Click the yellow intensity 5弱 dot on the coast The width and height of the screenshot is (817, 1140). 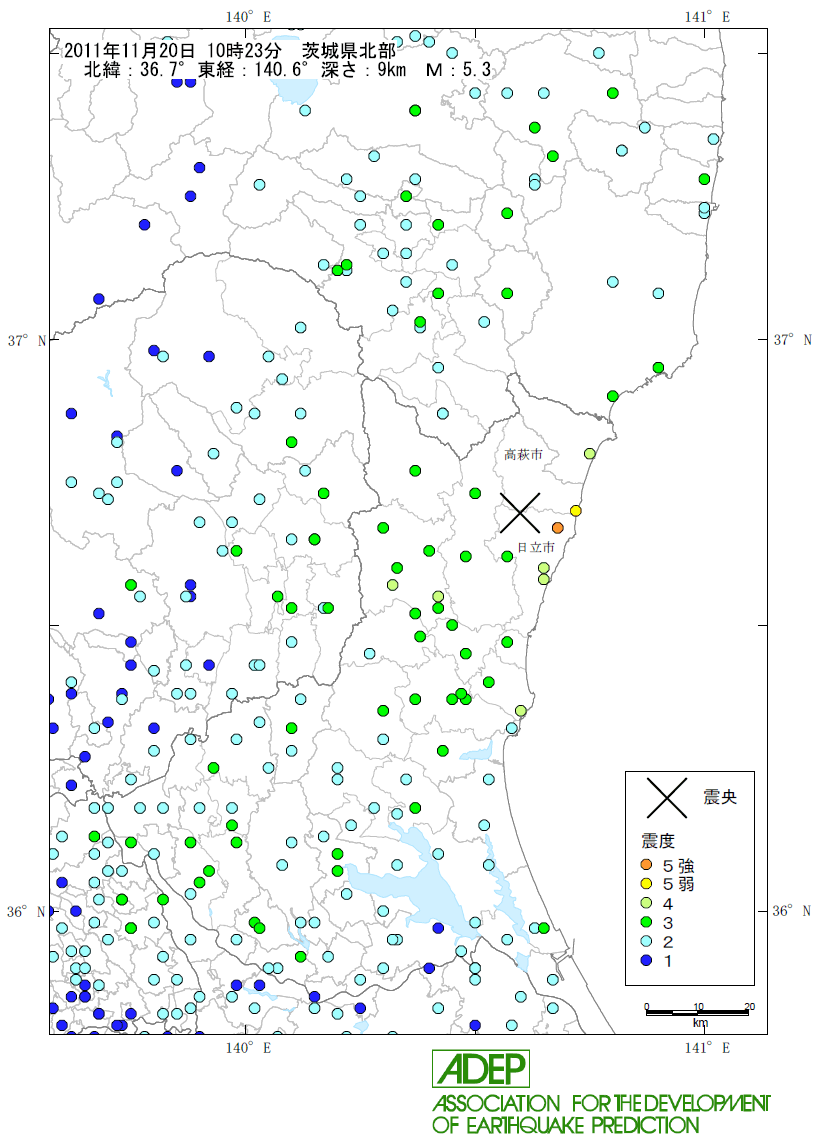[576, 510]
